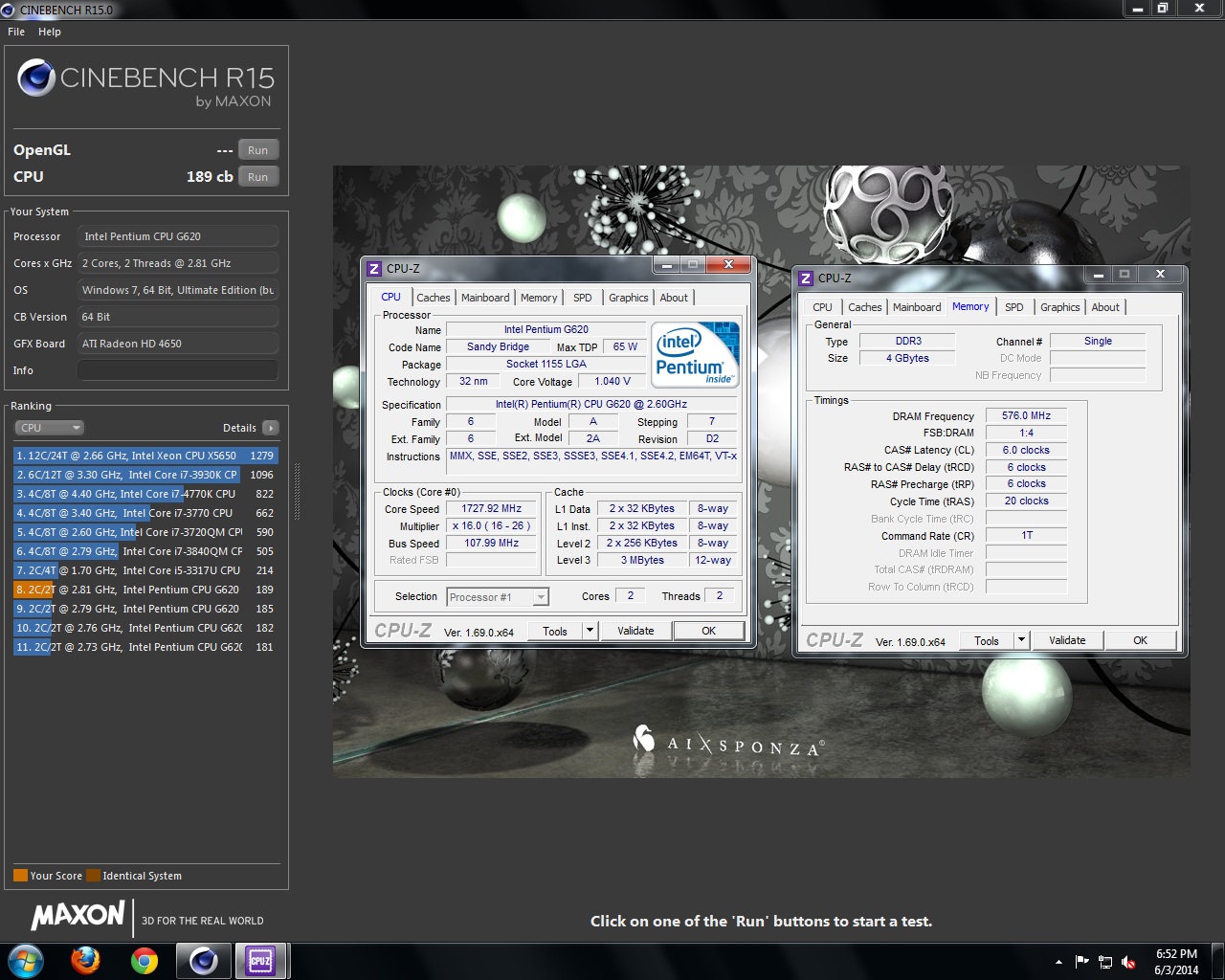Click the Z icon in CPU-Z Memory window title
This screenshot has height=980, width=1225.
(806, 278)
